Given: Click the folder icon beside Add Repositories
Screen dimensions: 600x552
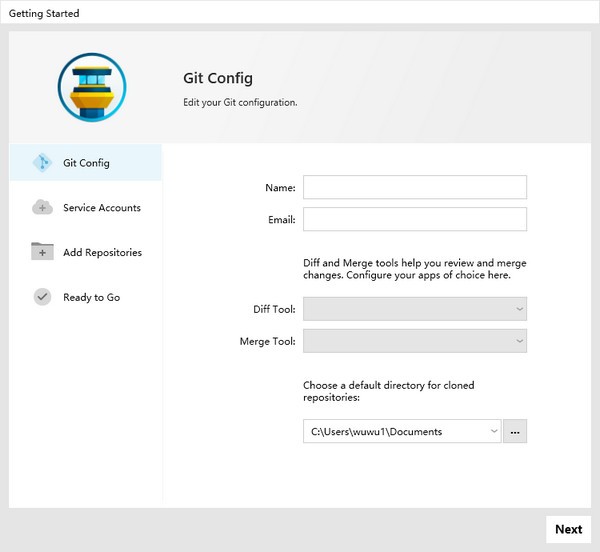Looking at the screenshot, I should click(42, 252).
